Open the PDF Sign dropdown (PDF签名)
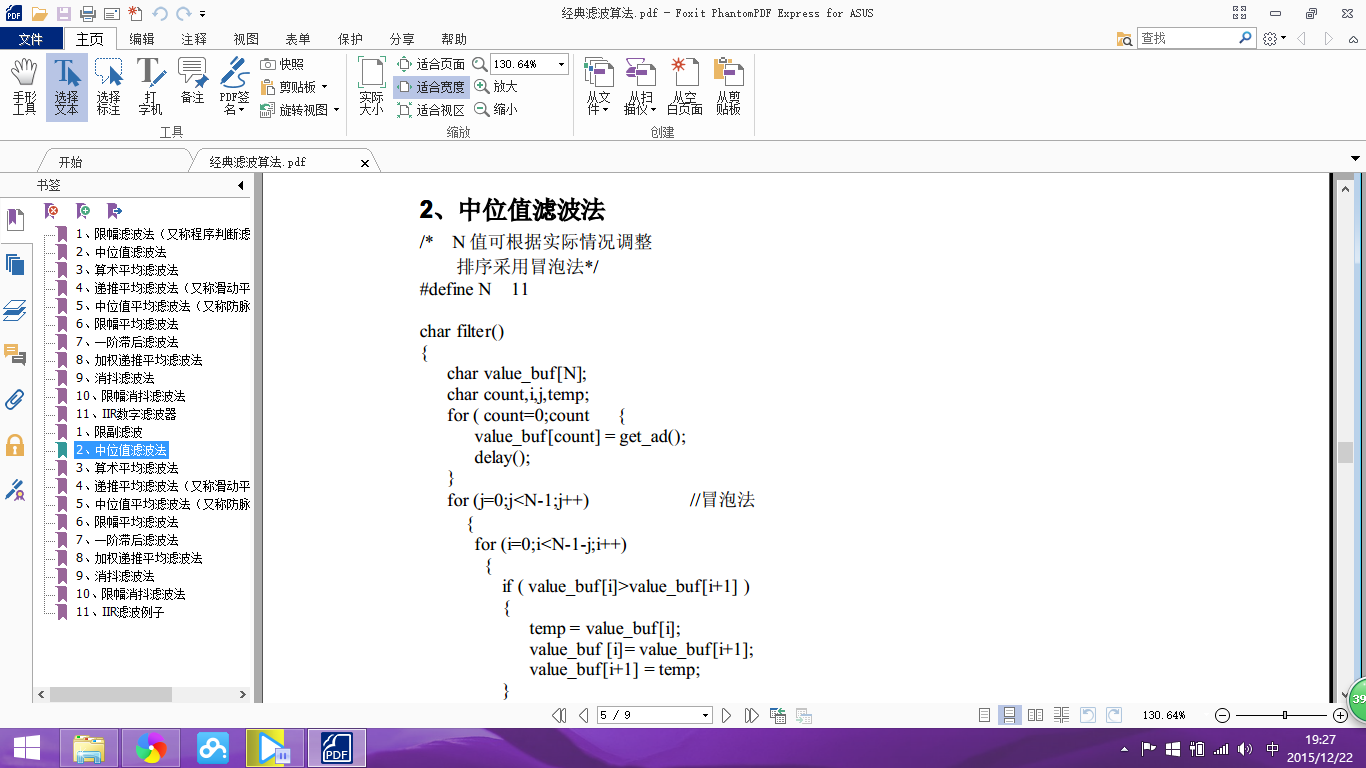1366x768 pixels. tap(235, 87)
